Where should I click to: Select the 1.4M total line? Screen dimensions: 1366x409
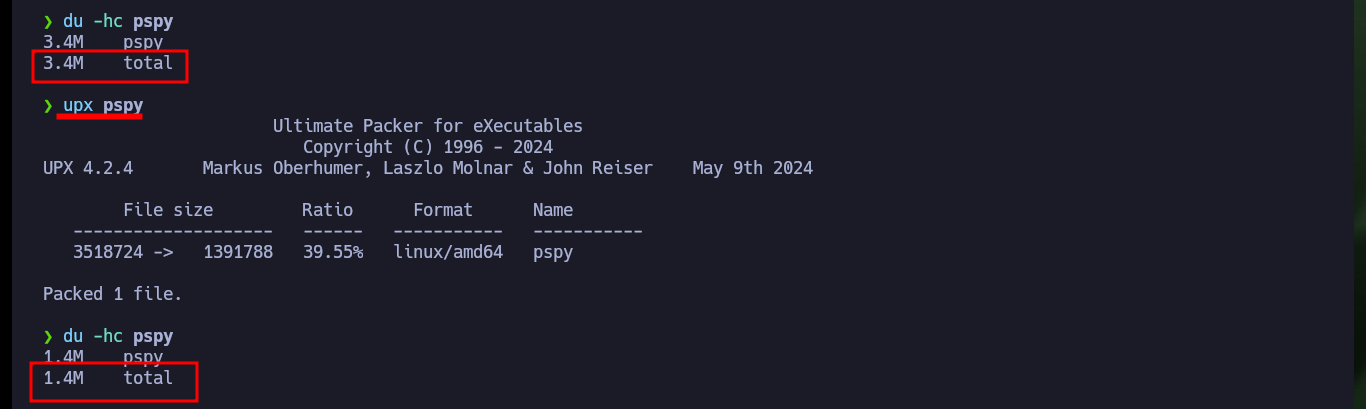[108, 378]
